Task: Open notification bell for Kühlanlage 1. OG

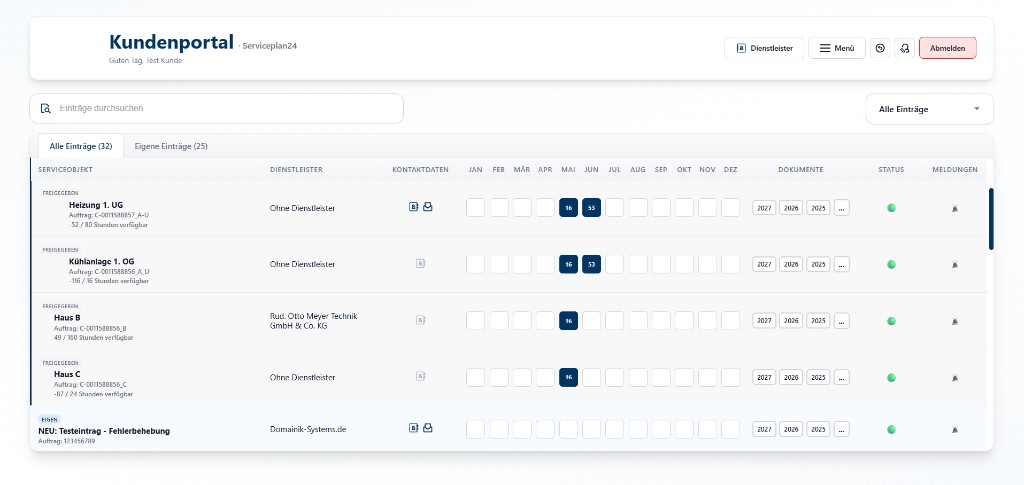Action: click(955, 264)
